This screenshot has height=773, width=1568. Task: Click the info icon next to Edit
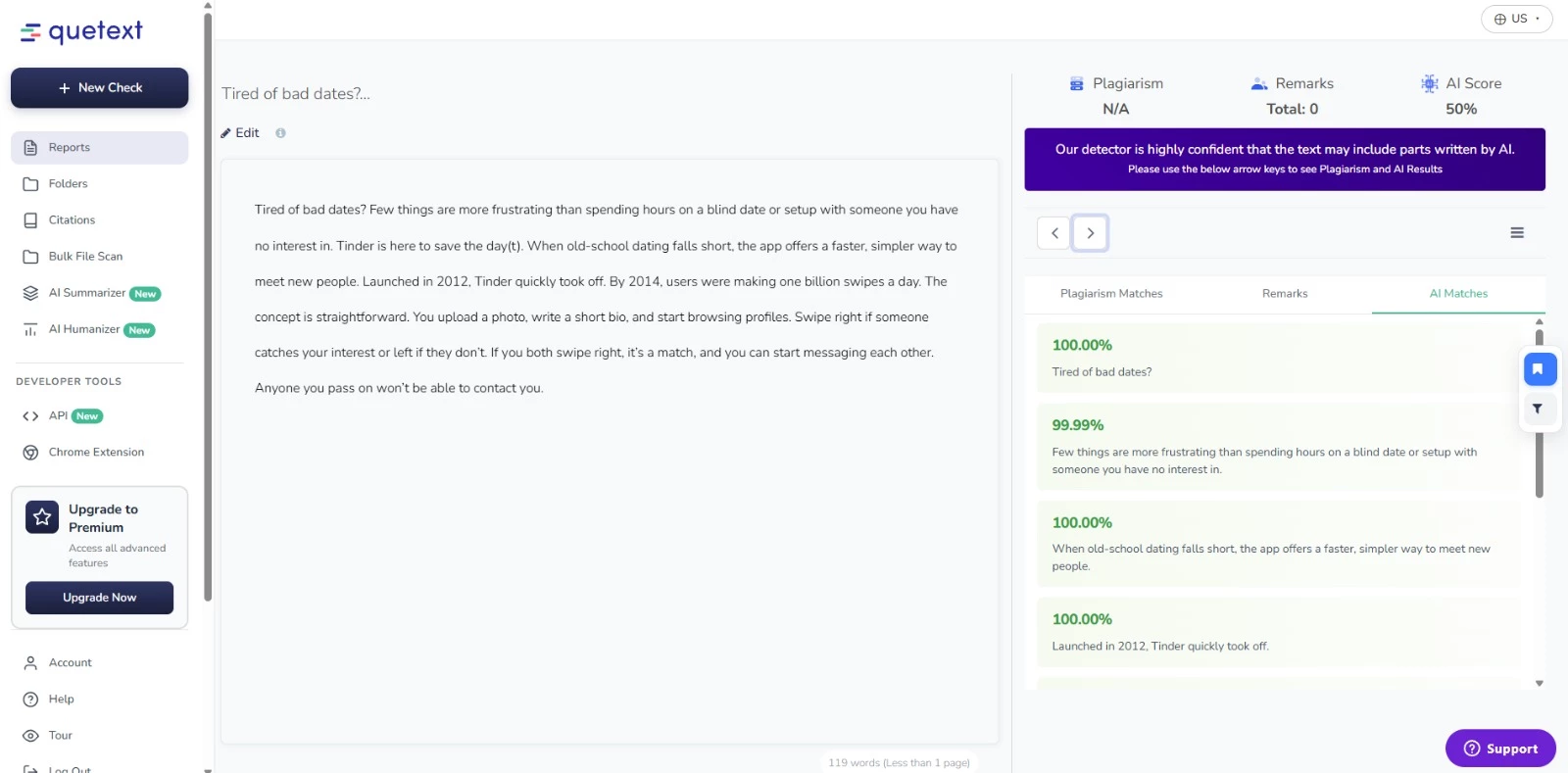(280, 133)
